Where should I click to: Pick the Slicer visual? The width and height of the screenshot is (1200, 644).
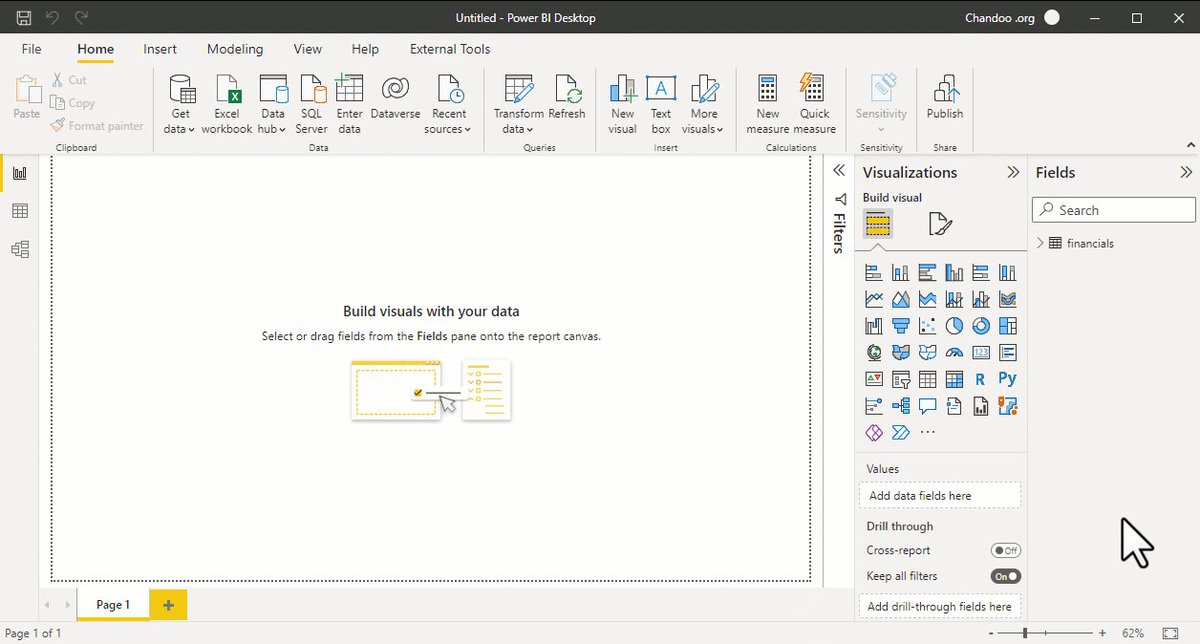(x=900, y=379)
